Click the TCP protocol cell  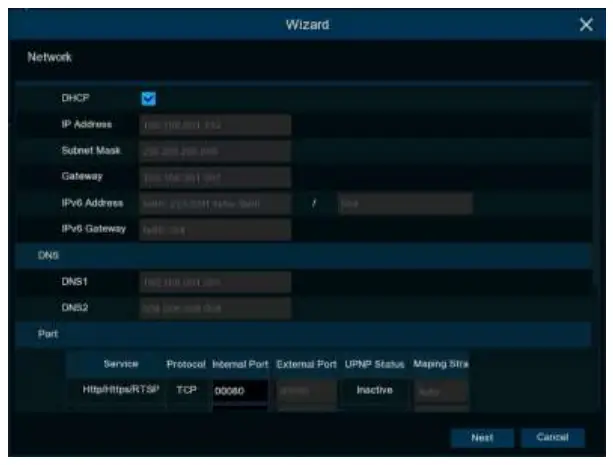pyautogui.click(x=186, y=390)
